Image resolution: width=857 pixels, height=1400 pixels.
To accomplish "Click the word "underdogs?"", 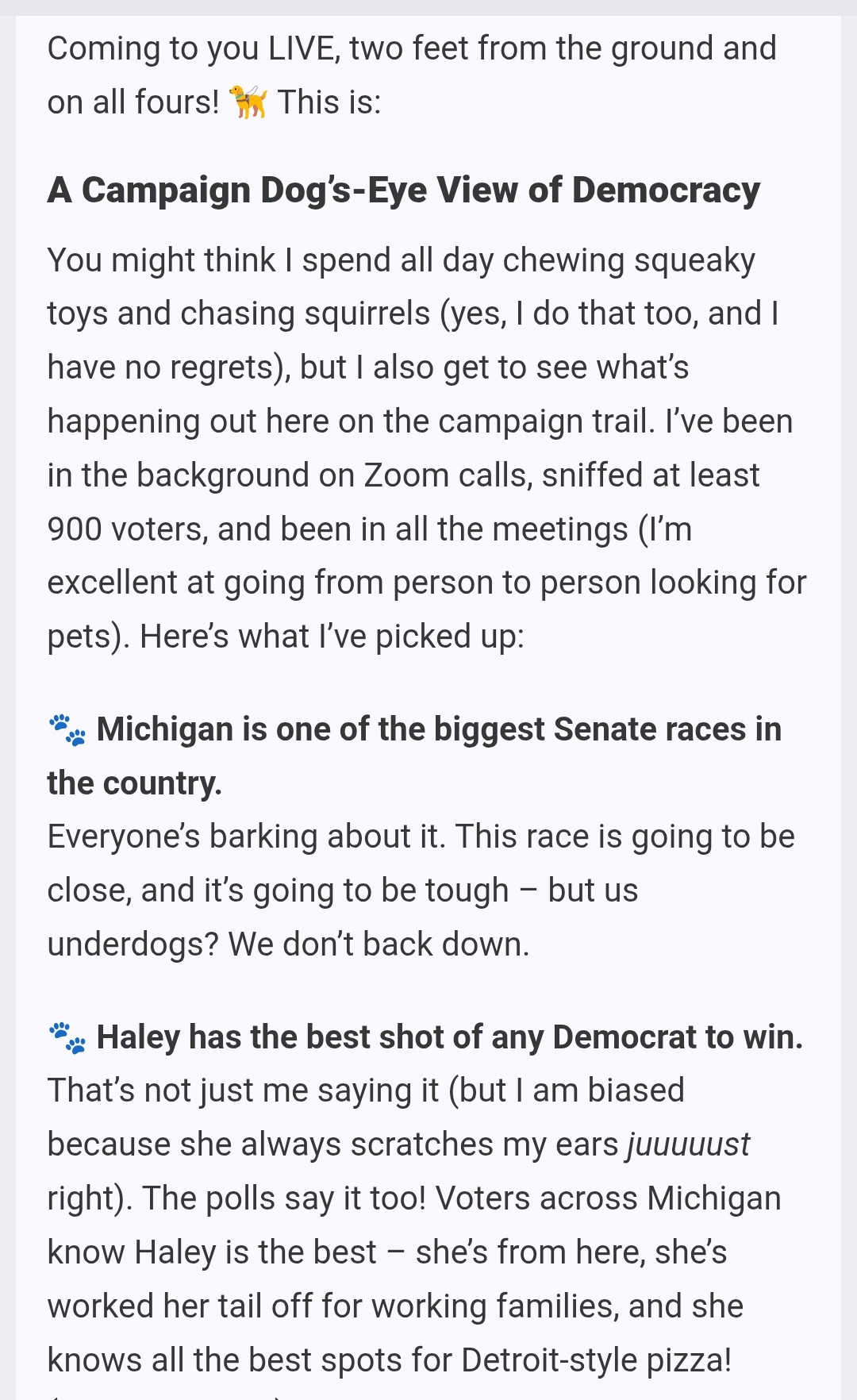I will click(x=133, y=944).
